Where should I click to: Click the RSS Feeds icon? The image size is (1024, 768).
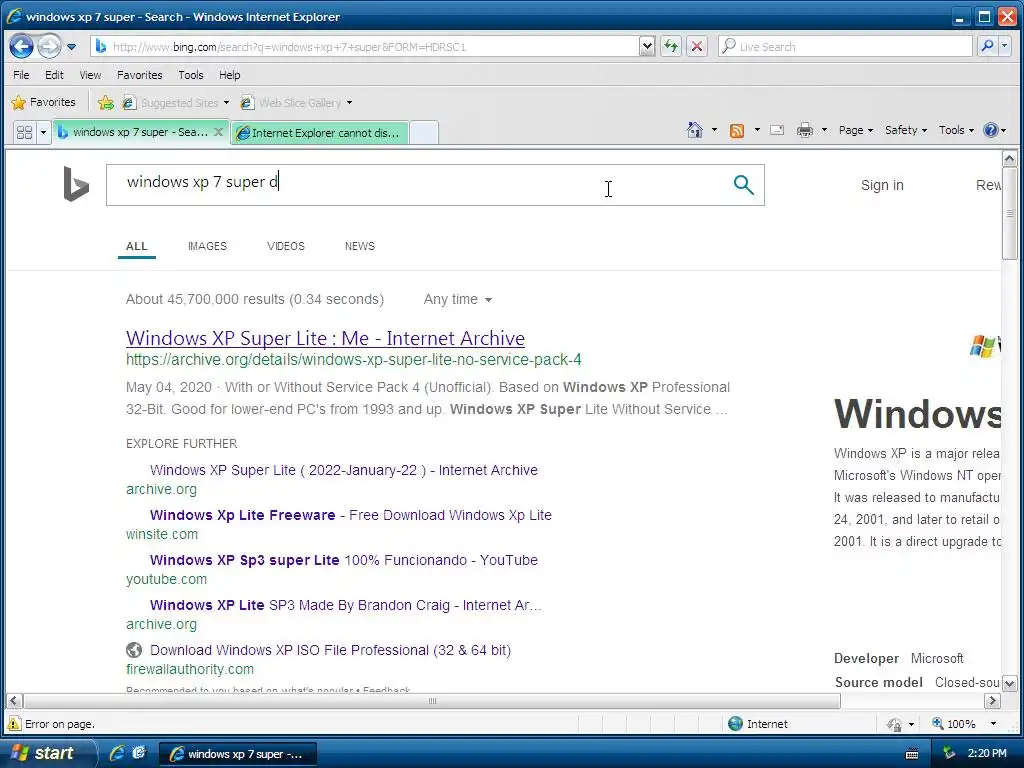tap(737, 131)
